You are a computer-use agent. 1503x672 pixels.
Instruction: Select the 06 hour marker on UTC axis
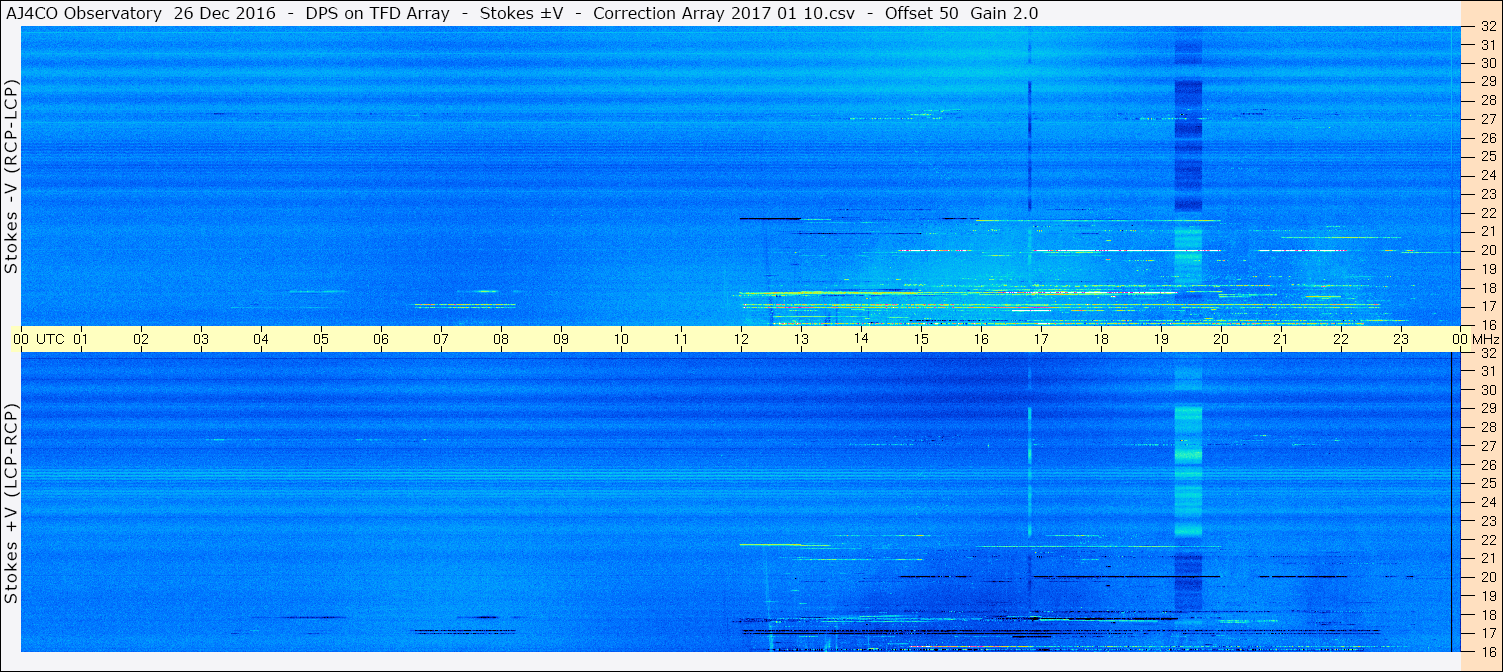tap(381, 340)
